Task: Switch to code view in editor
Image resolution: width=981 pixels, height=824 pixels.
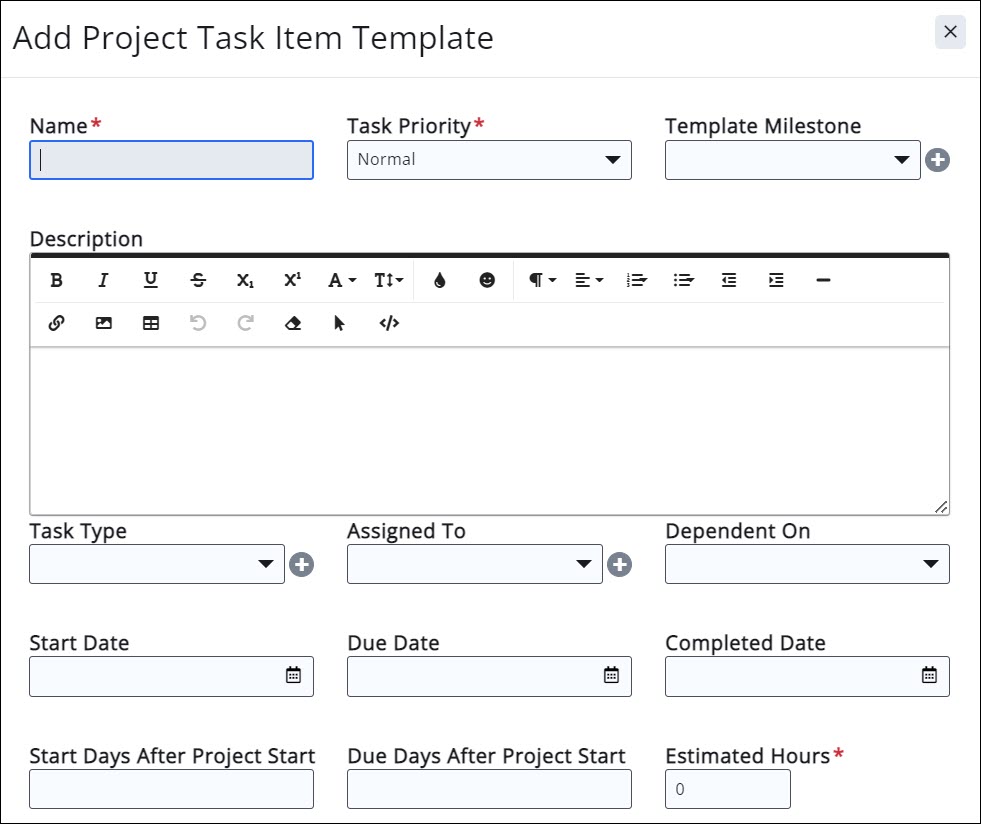Action: (389, 324)
